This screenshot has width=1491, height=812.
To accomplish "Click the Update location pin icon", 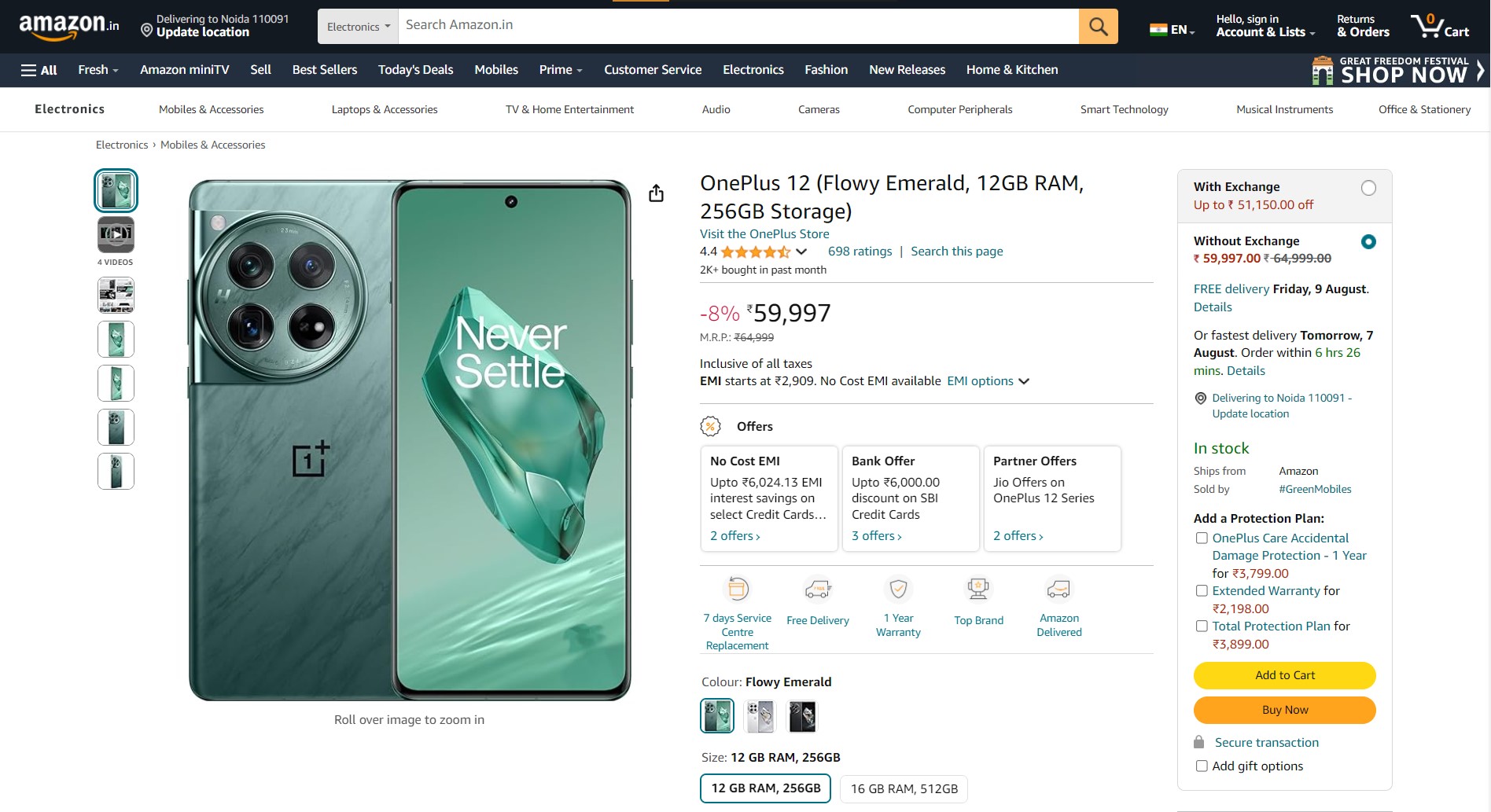I will [x=146, y=31].
